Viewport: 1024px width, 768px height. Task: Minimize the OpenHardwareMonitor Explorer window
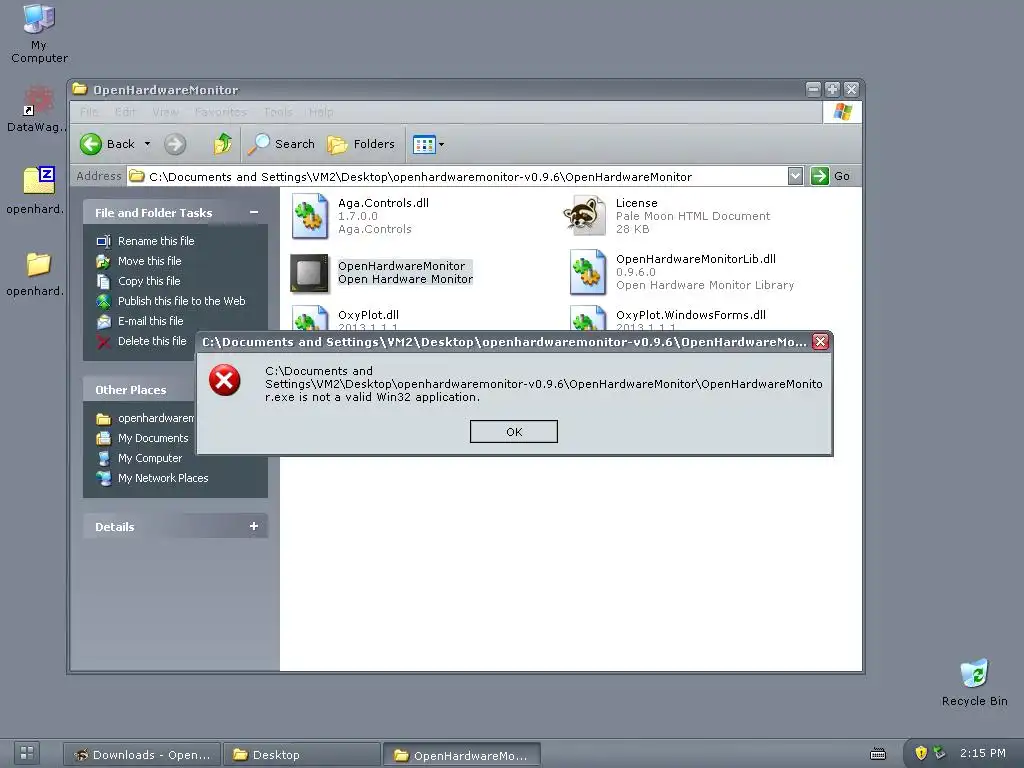pyautogui.click(x=813, y=89)
